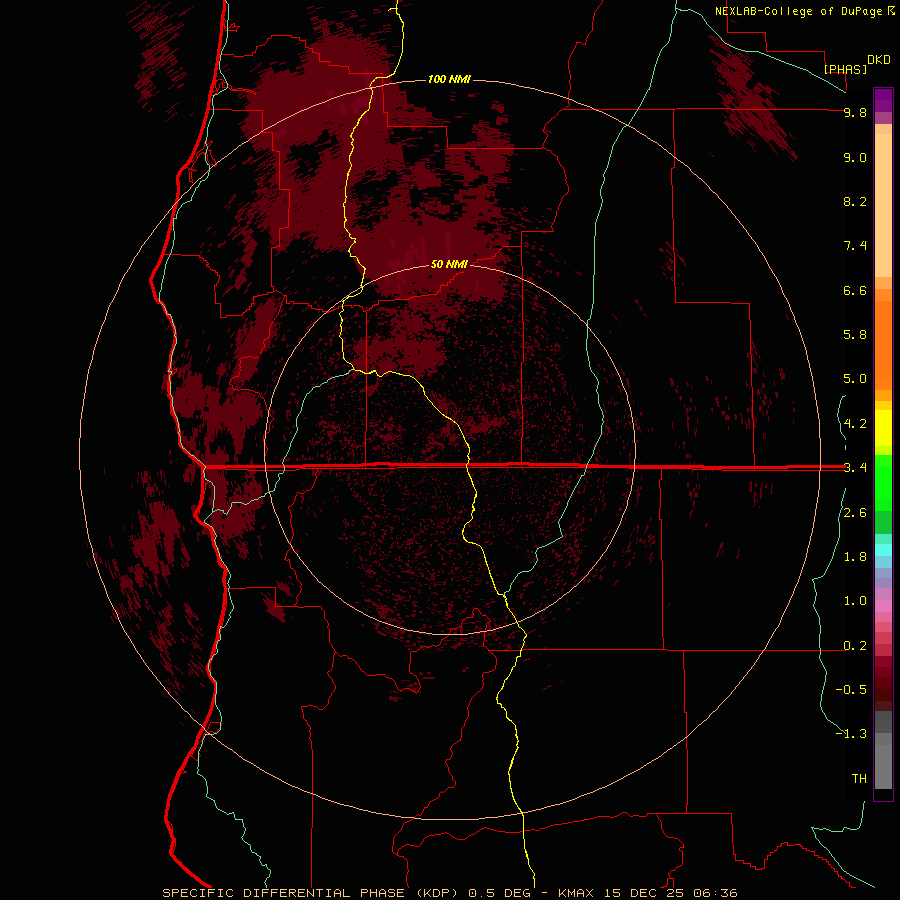The image size is (900, 900).
Task: Select the 1.0 legend value
Action: click(855, 601)
